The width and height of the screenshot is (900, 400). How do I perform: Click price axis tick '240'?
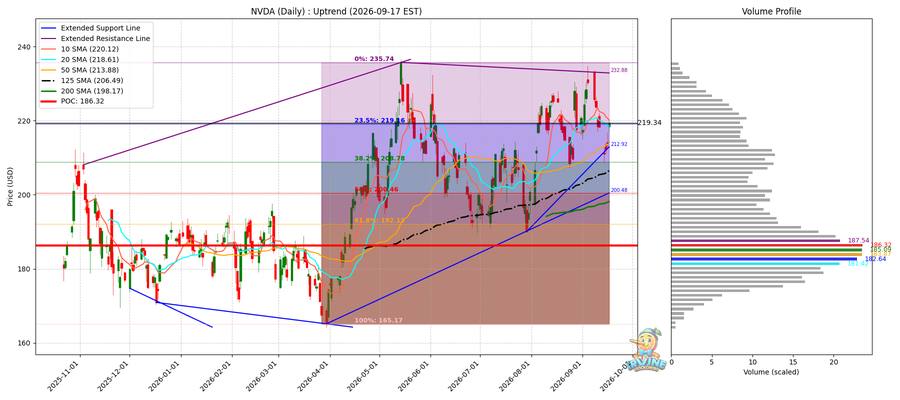tap(25, 46)
